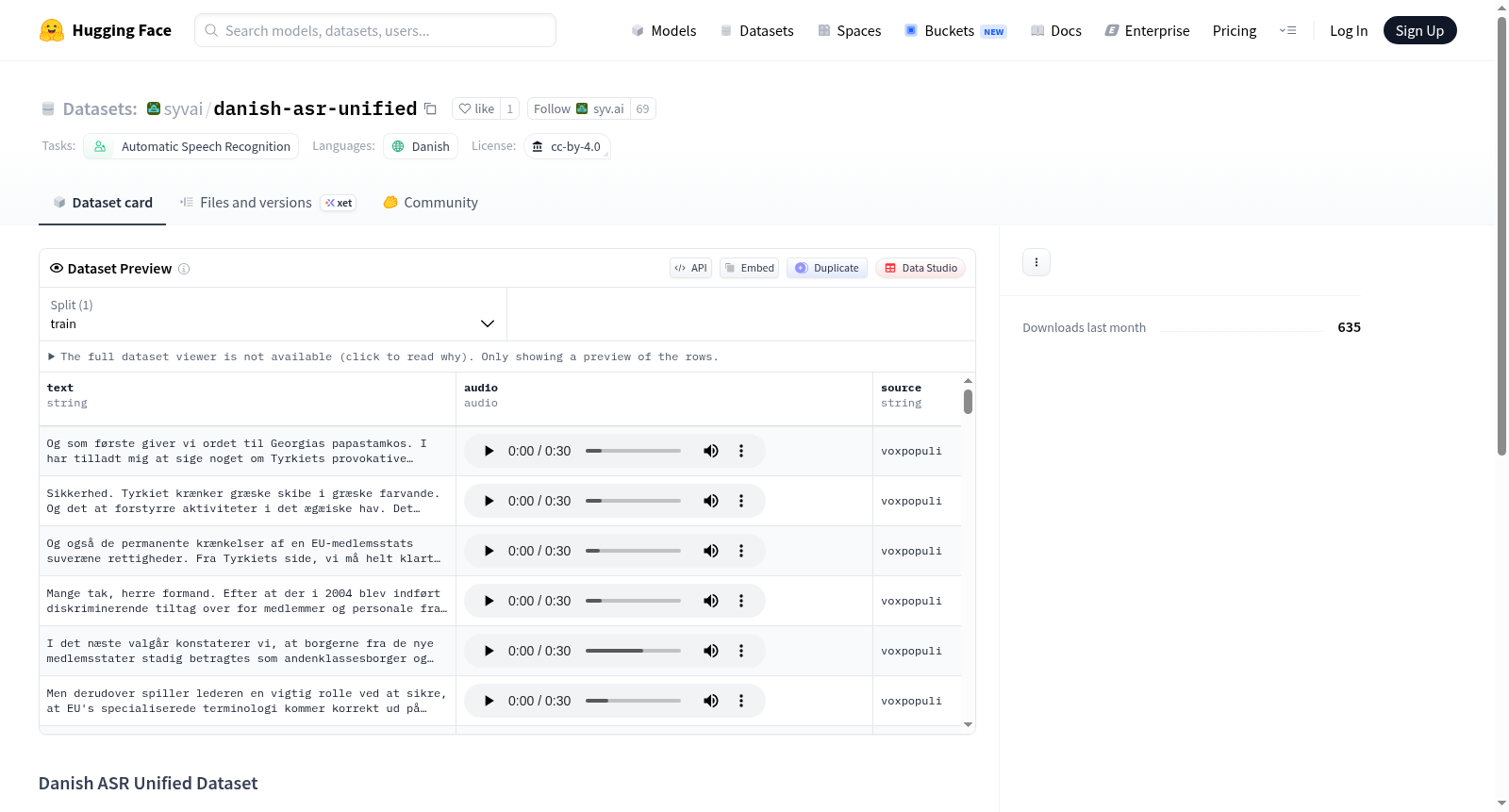Open the Automatic Speech Recognition task tag
Screen dimensions: 1509x812
pyautogui.click(x=191, y=146)
